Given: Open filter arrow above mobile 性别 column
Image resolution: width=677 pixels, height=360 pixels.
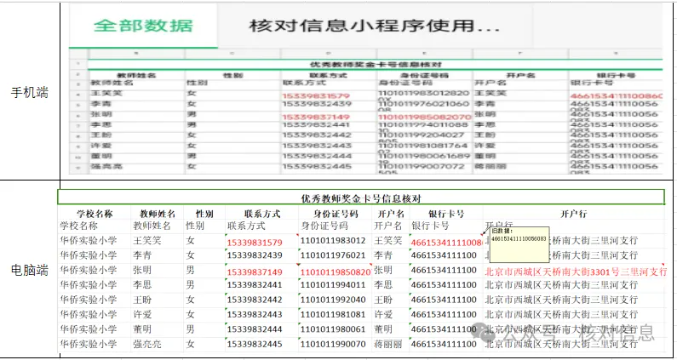Looking at the screenshot, I should [x=232, y=54].
